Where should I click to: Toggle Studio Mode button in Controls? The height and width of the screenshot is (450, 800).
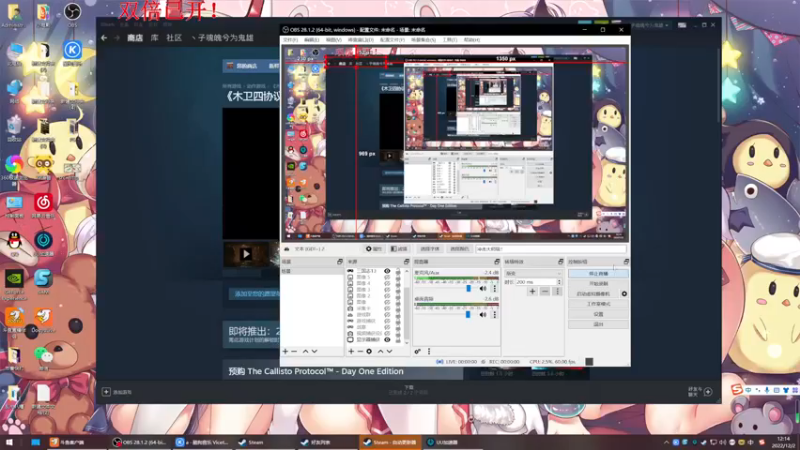point(598,304)
